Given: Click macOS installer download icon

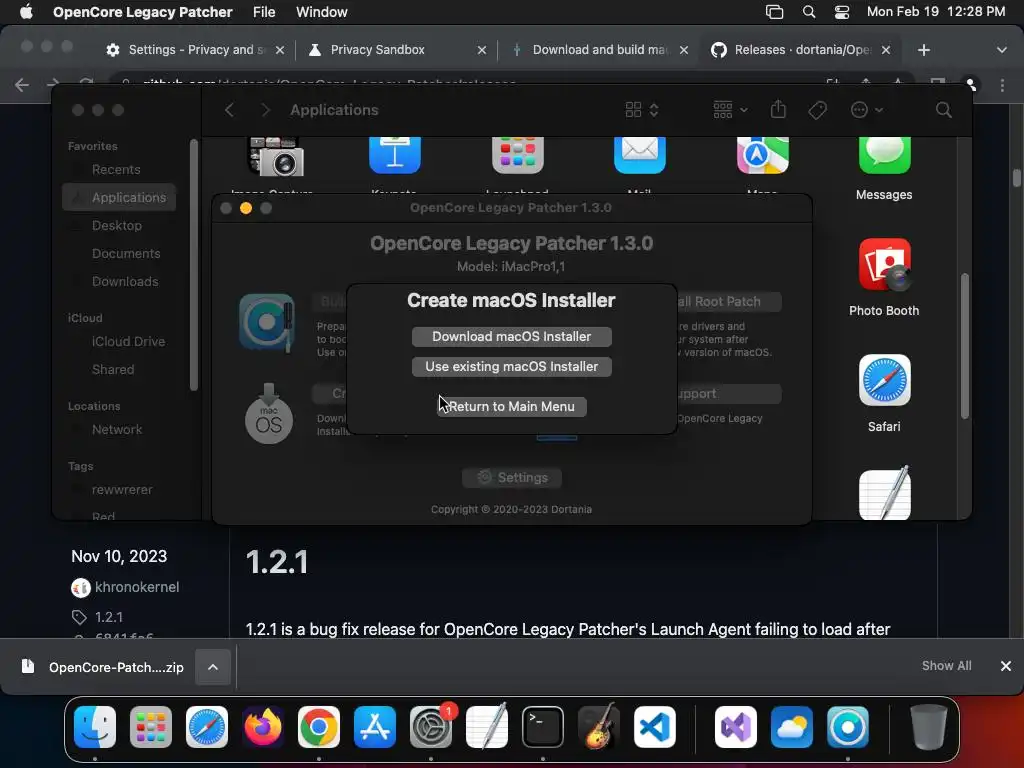Looking at the screenshot, I should [x=268, y=414].
